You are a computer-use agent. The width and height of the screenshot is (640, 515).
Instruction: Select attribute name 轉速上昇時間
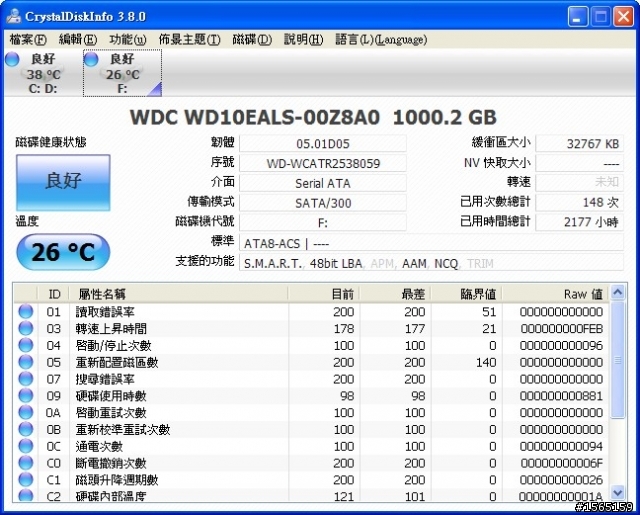111,329
